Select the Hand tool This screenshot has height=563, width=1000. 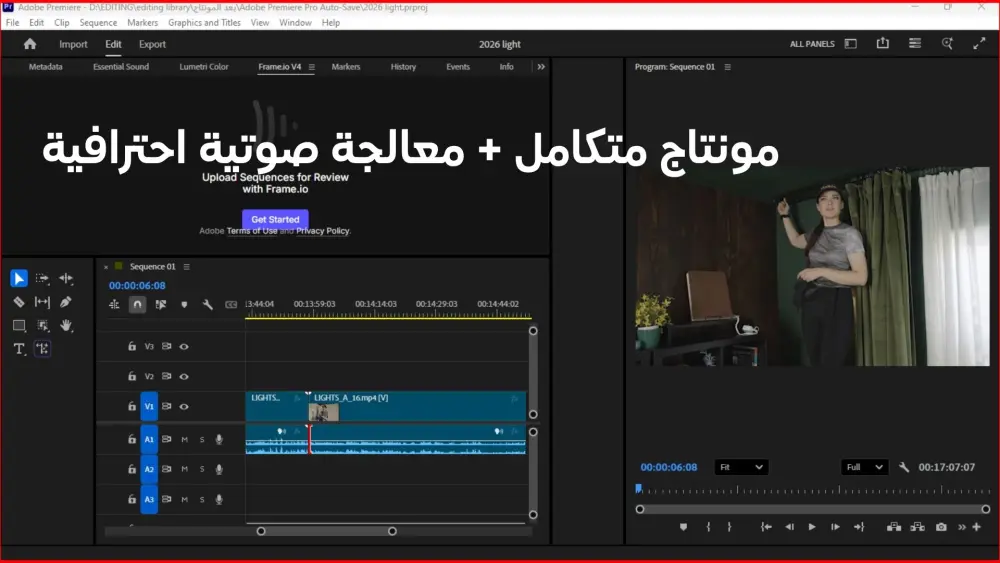pos(66,326)
